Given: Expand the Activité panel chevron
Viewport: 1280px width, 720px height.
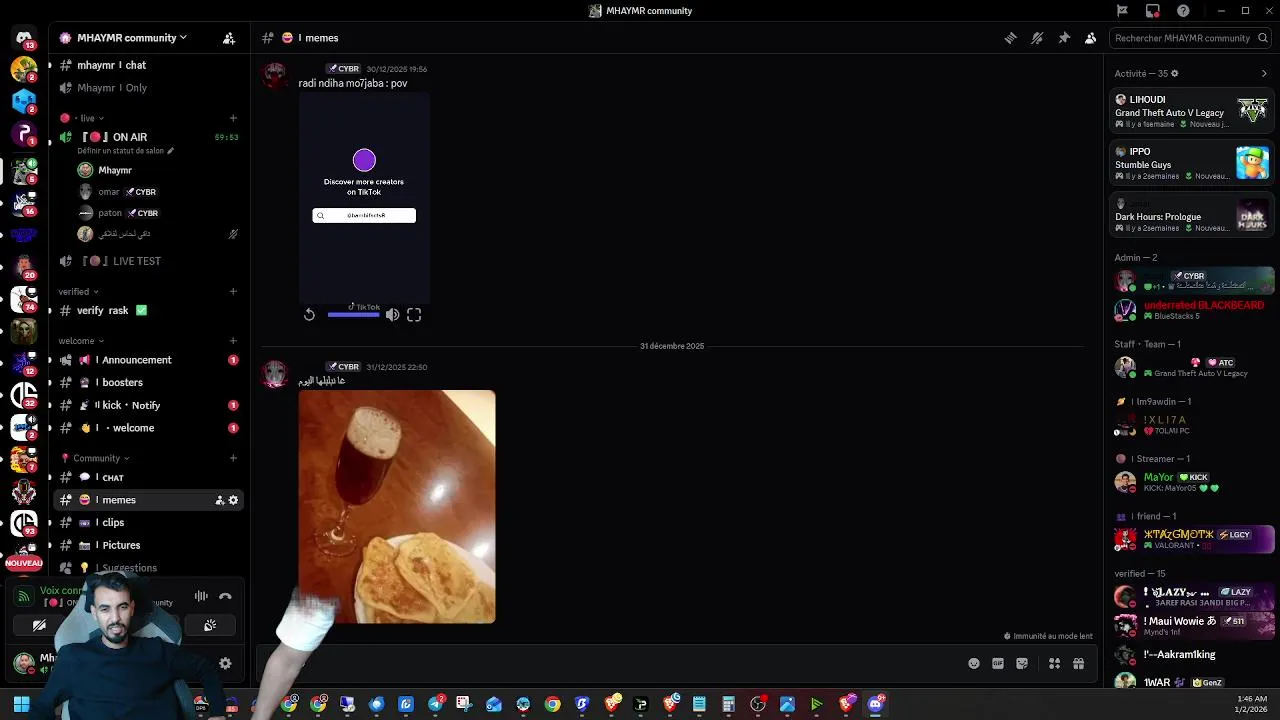Looking at the screenshot, I should pyautogui.click(x=1264, y=73).
